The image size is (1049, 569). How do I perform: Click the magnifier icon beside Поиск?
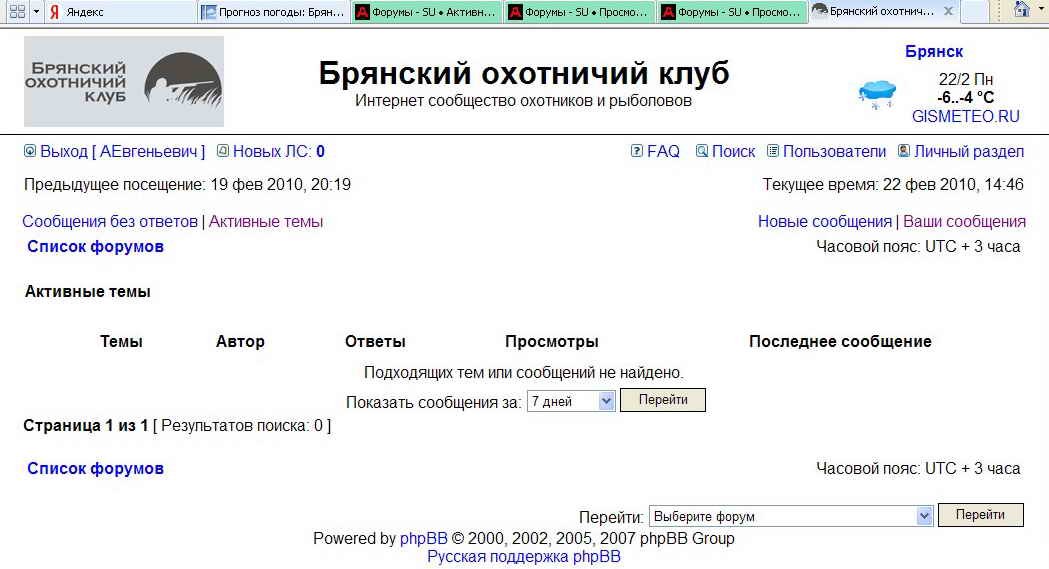(702, 152)
